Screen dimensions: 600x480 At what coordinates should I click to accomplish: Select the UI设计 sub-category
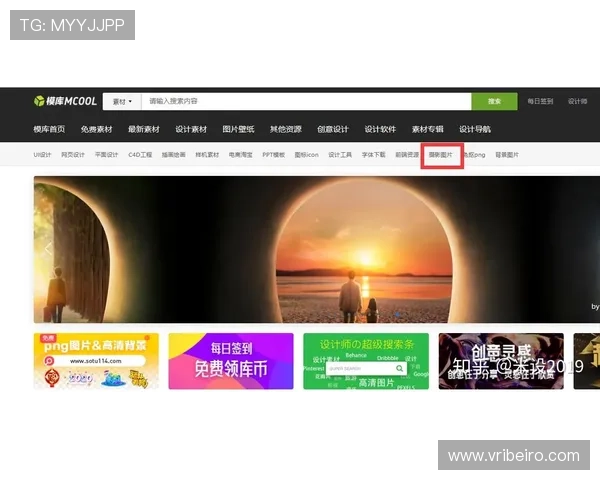[x=42, y=155]
